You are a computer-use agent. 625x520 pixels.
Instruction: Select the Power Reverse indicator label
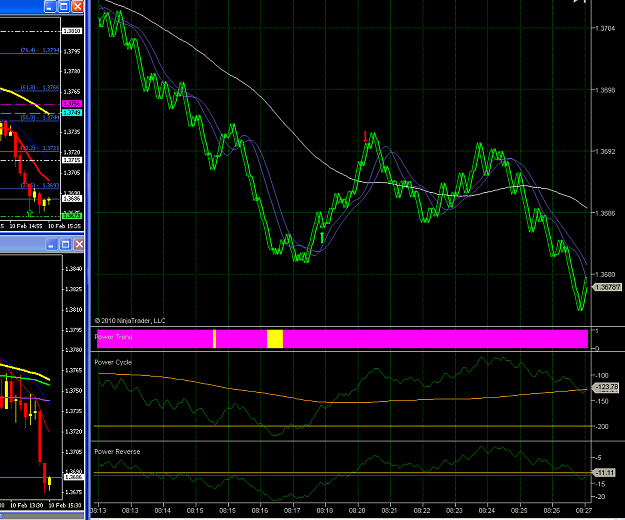click(x=117, y=451)
